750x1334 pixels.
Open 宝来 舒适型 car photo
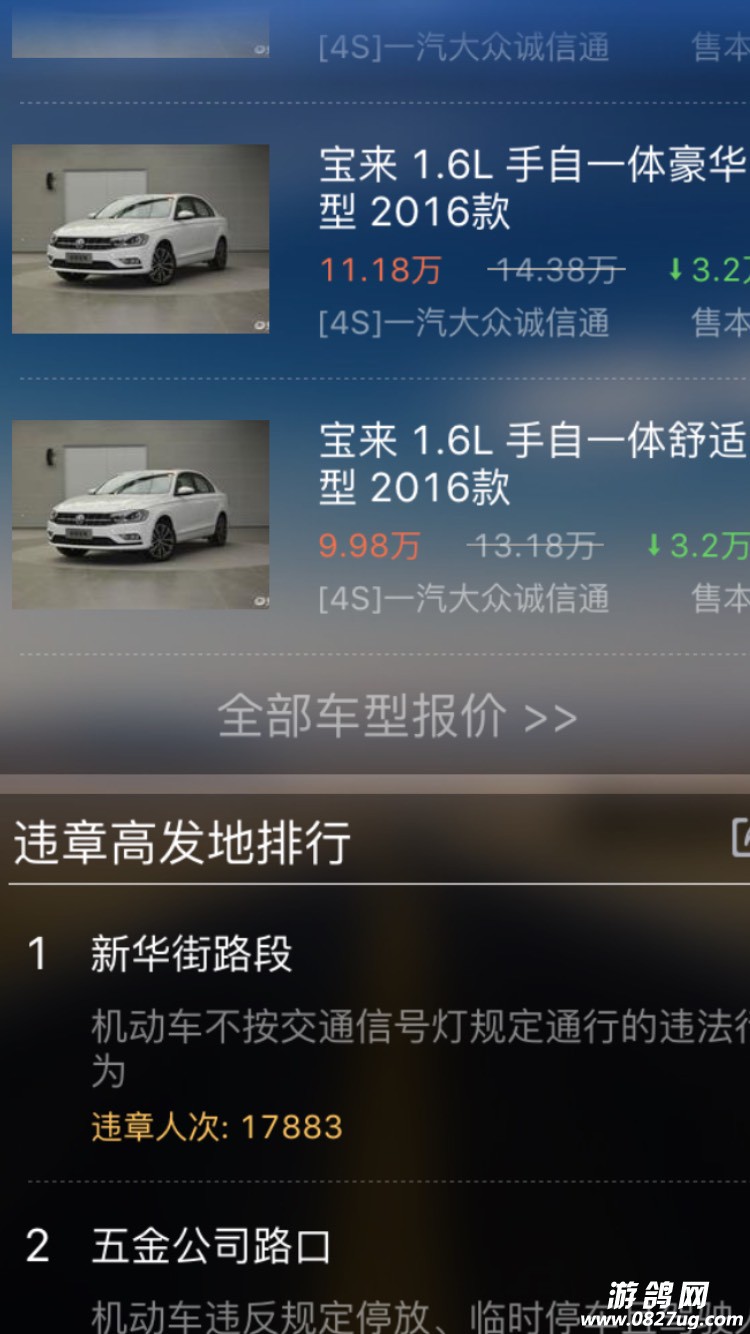140,514
